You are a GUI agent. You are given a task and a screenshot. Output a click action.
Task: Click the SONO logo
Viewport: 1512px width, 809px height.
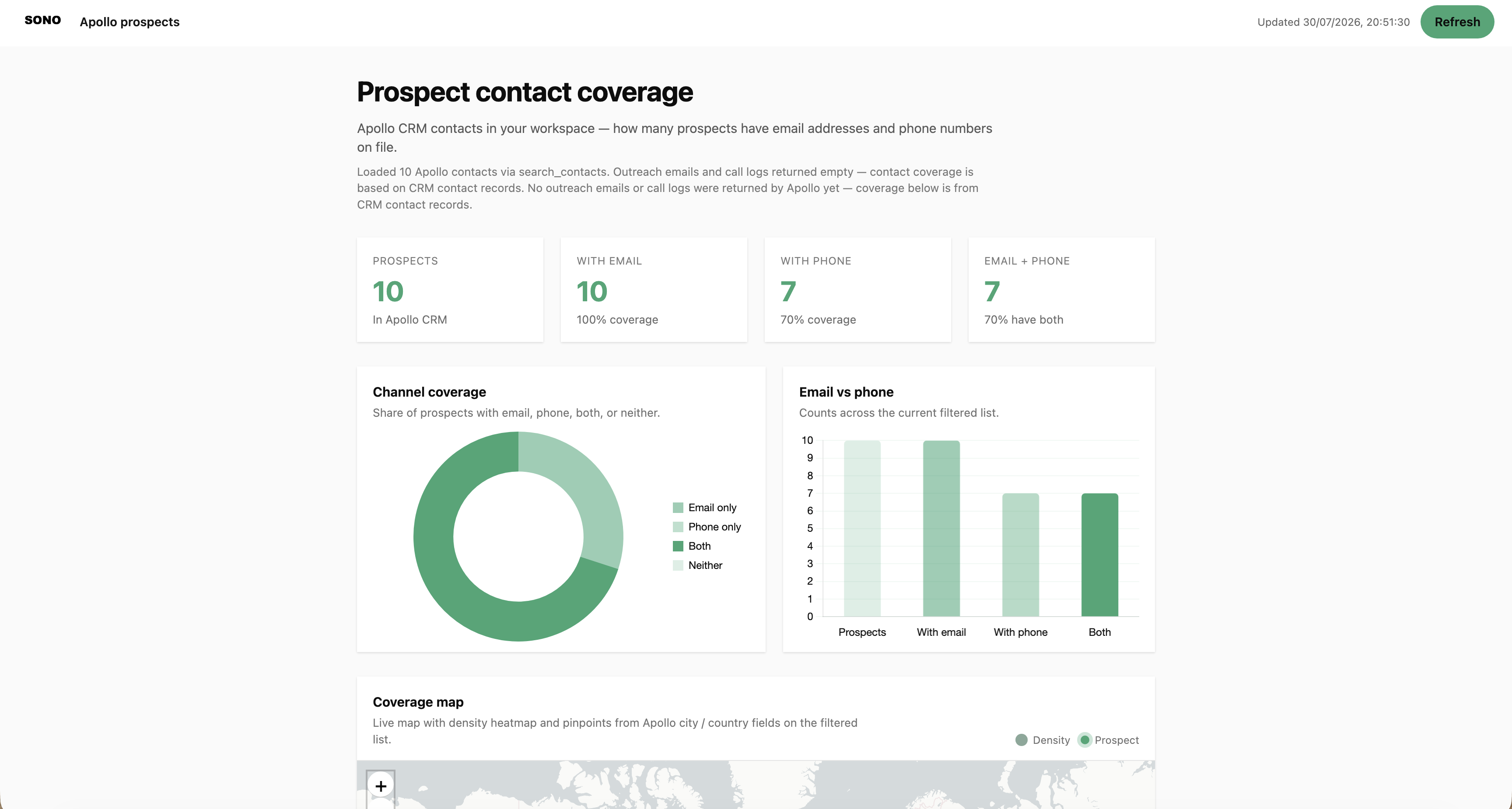pos(43,21)
